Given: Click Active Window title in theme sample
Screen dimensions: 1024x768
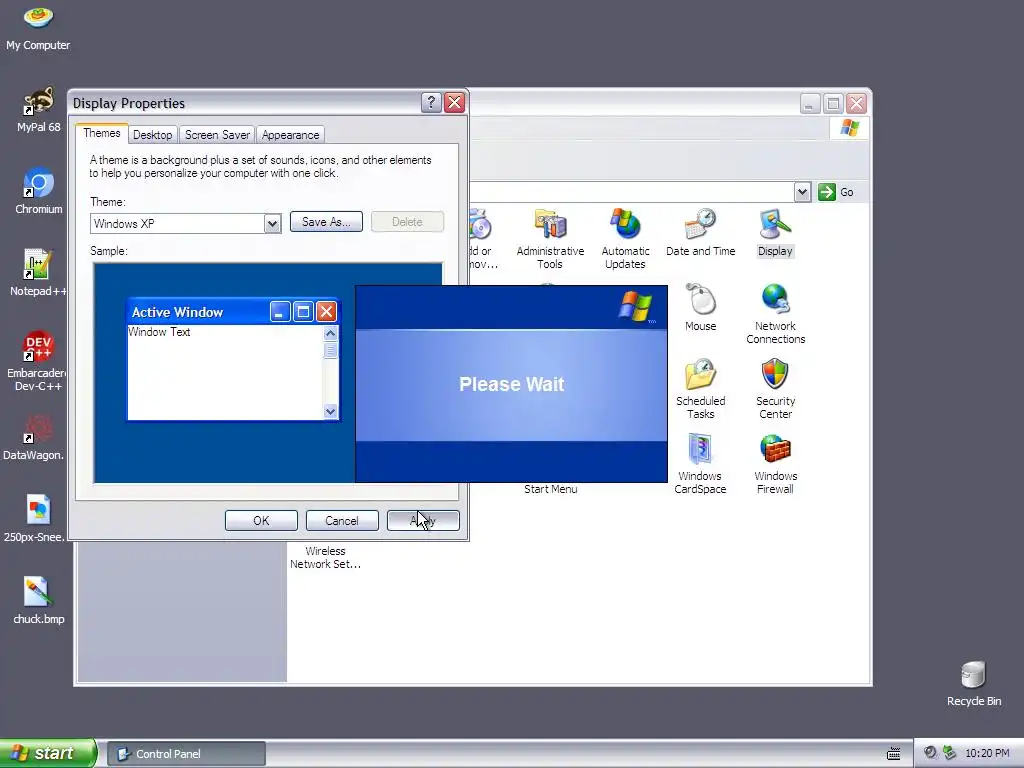Looking at the screenshot, I should pos(178,312).
